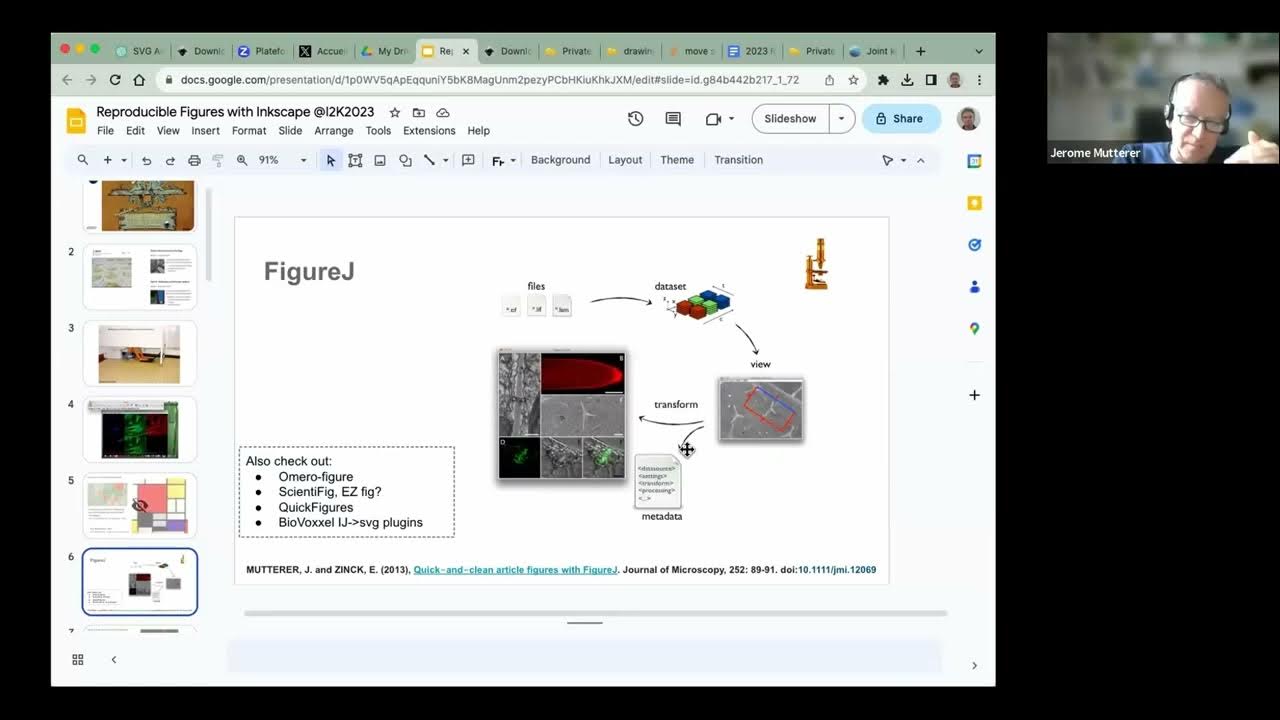The width and height of the screenshot is (1280, 720).
Task: Open the Tools menu
Action: tap(378, 131)
